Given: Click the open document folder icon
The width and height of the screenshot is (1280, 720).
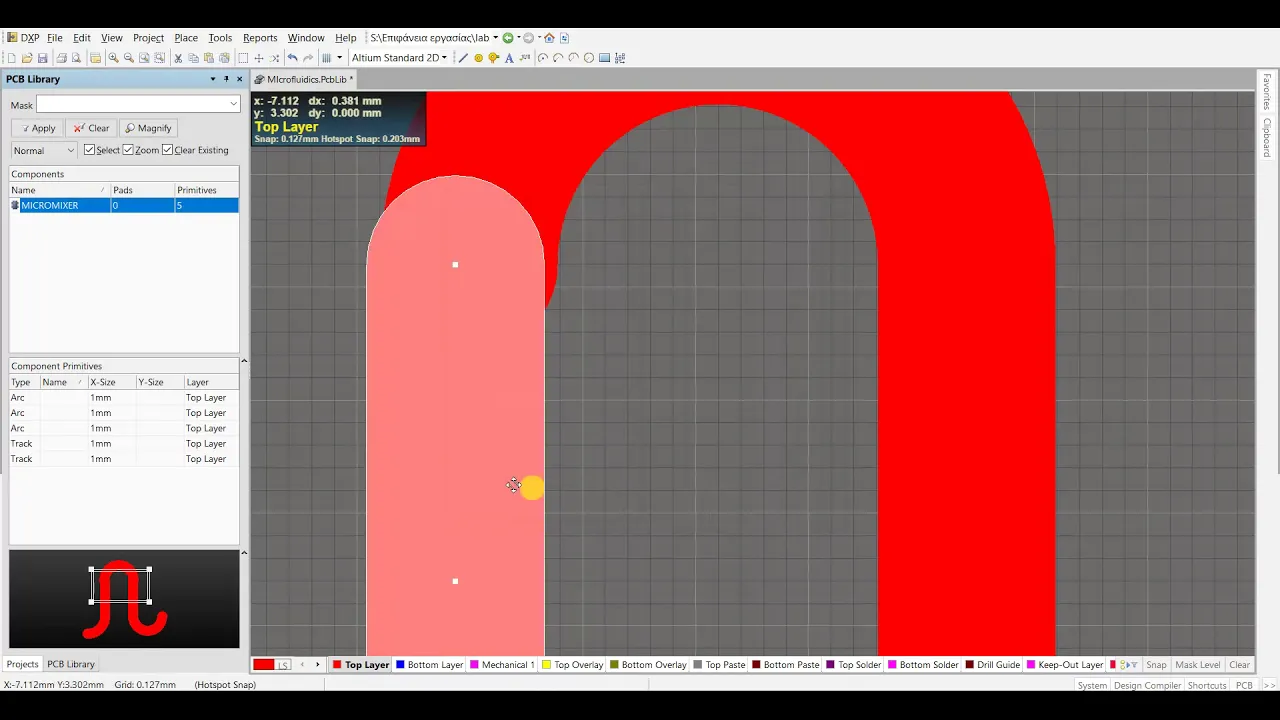Looking at the screenshot, I should click(x=27, y=58).
